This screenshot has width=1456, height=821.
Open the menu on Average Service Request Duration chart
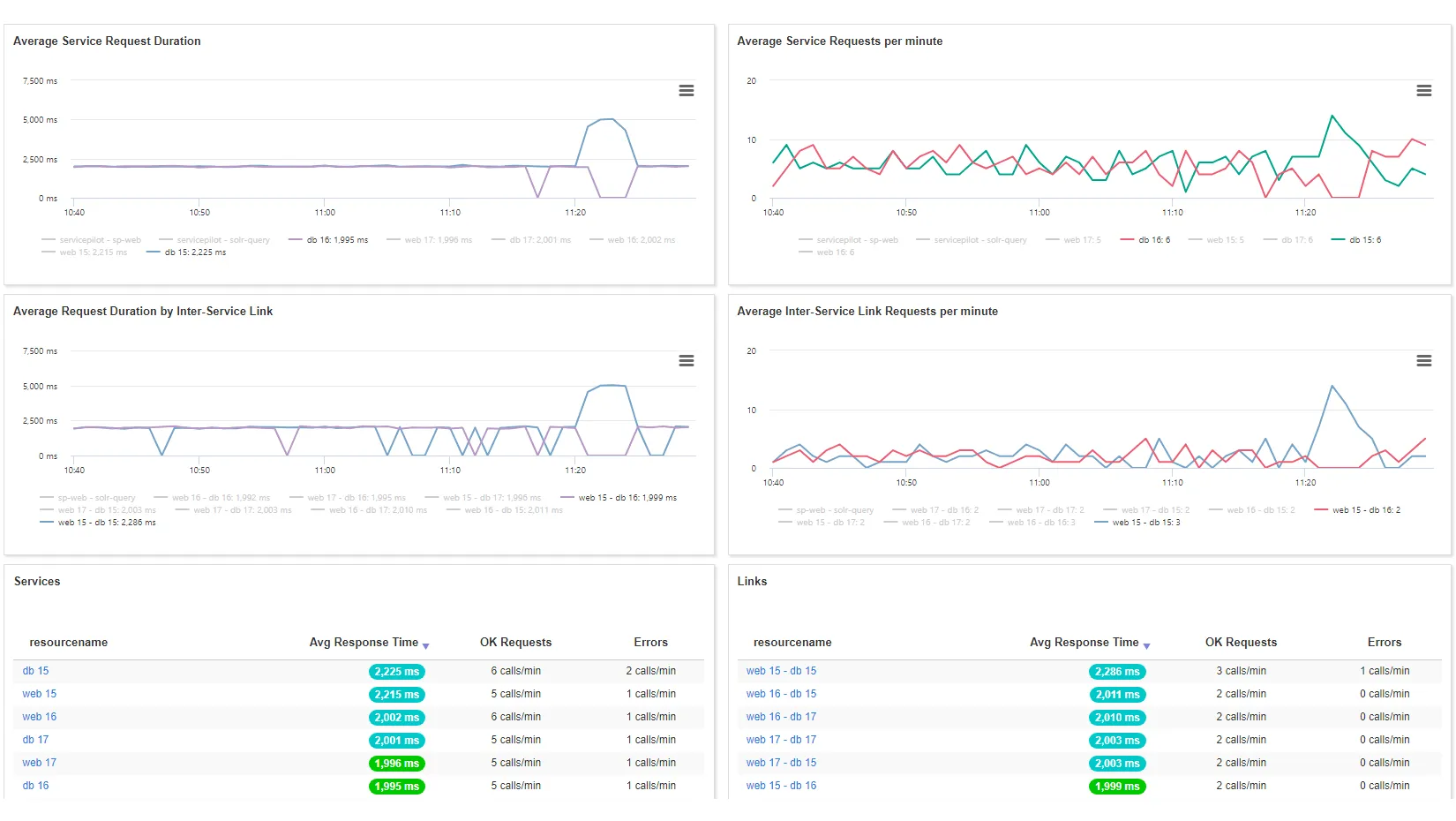coord(687,90)
